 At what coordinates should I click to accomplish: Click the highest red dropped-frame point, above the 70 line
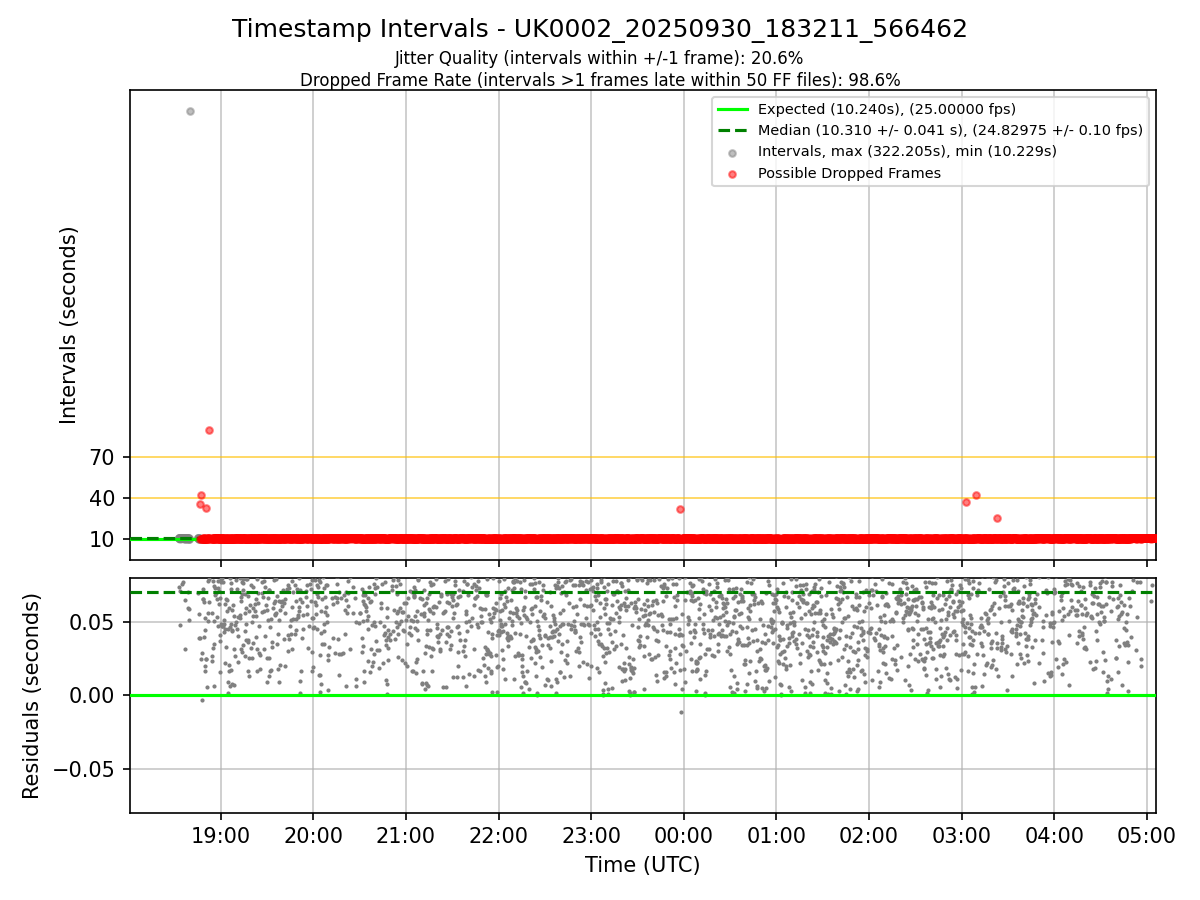(209, 430)
